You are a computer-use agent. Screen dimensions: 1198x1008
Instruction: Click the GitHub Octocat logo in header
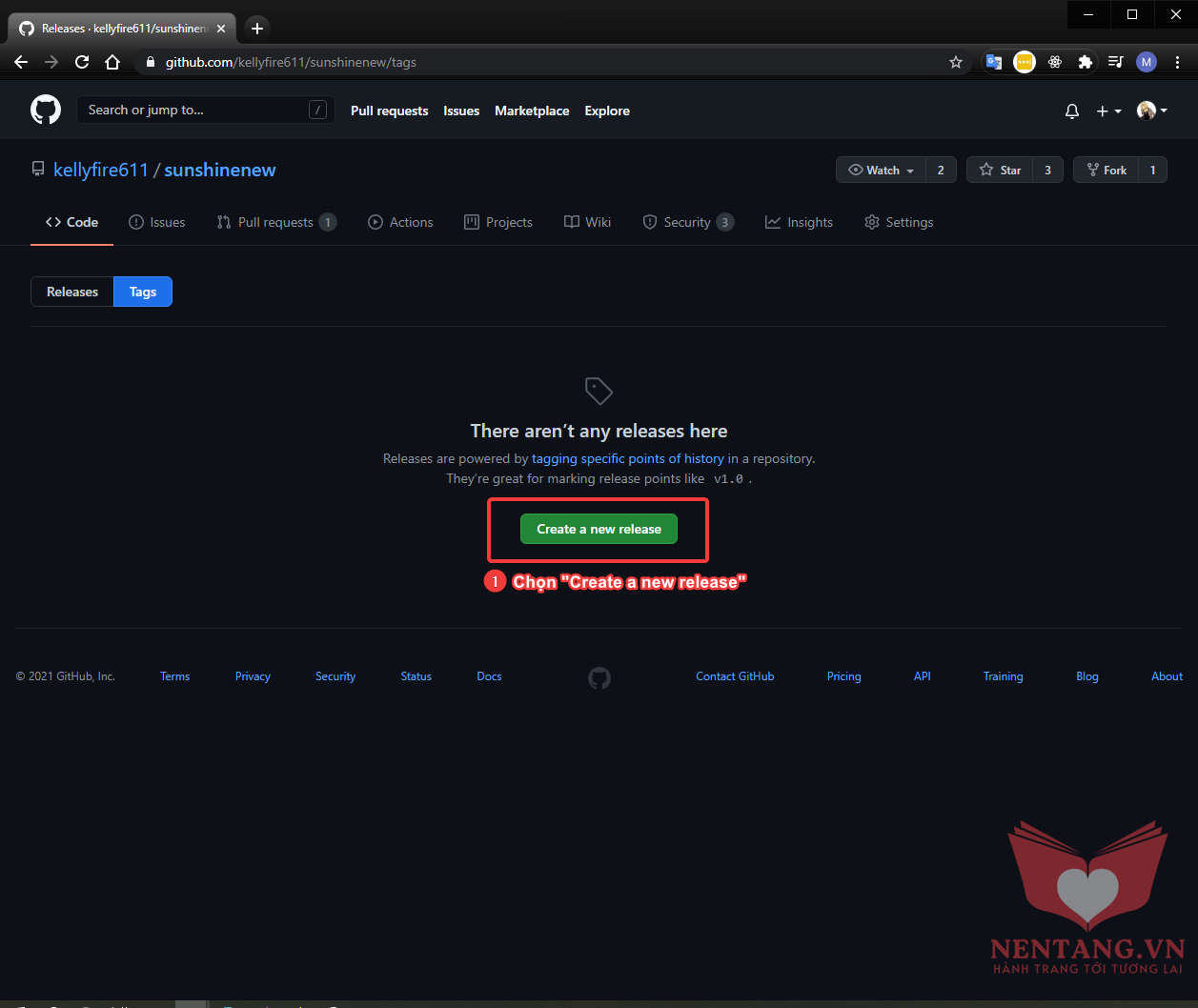coord(46,111)
